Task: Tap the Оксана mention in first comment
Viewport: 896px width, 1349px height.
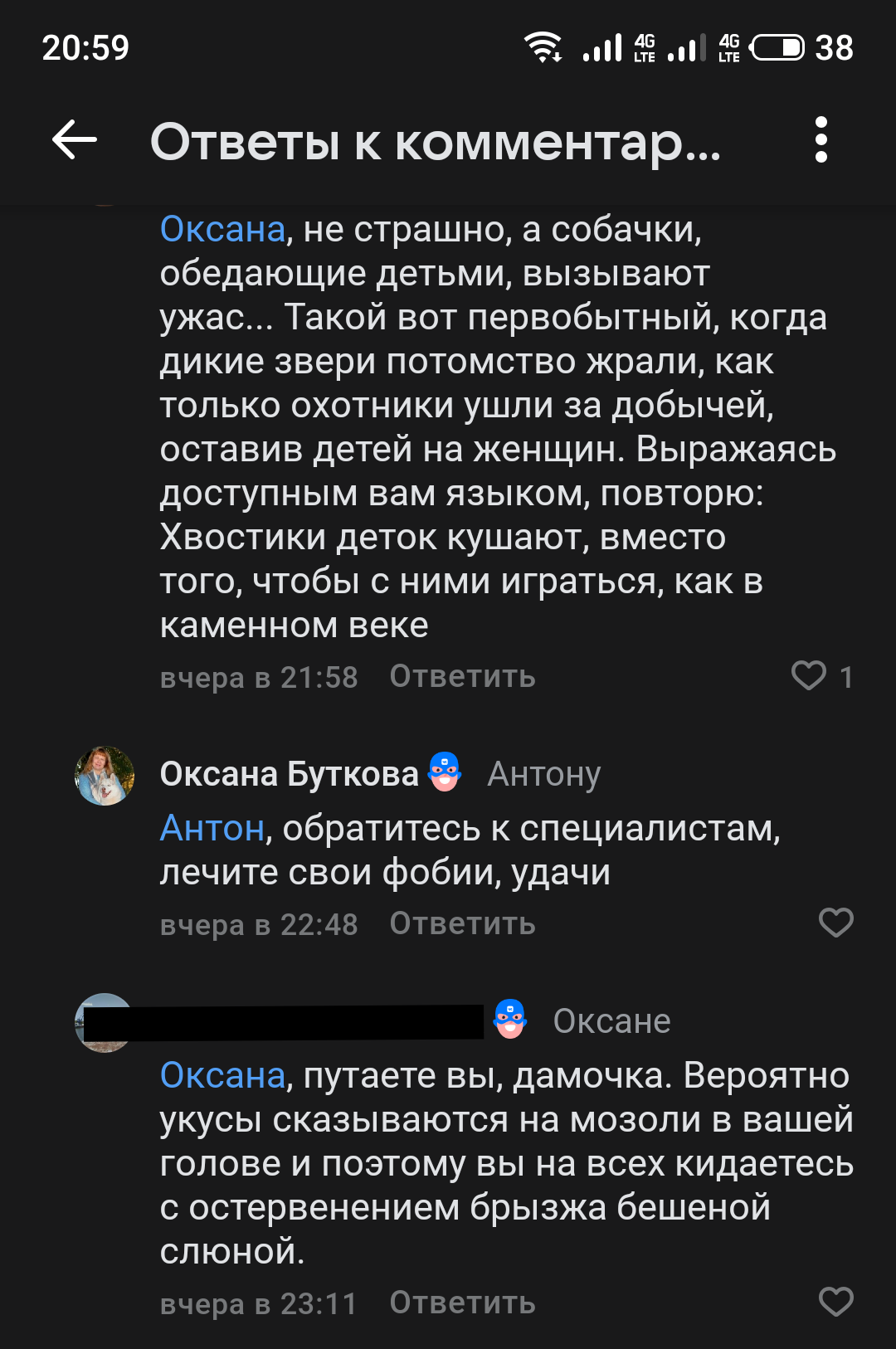Action: pyautogui.click(x=222, y=230)
